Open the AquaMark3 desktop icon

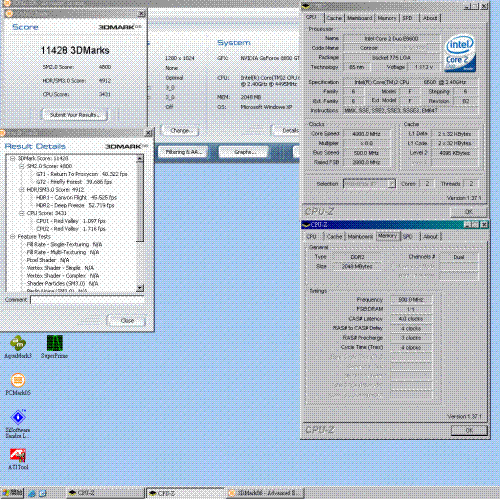point(18,347)
